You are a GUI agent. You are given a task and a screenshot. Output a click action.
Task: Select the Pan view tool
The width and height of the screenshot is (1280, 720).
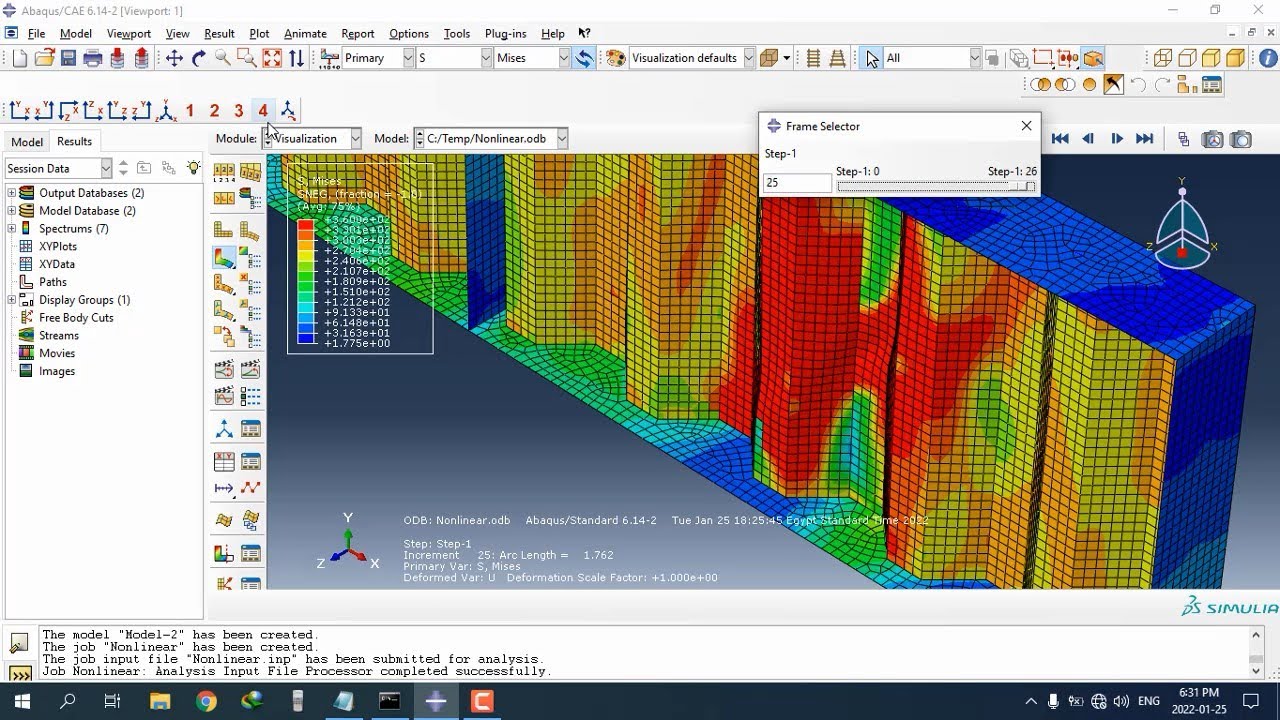[x=174, y=58]
